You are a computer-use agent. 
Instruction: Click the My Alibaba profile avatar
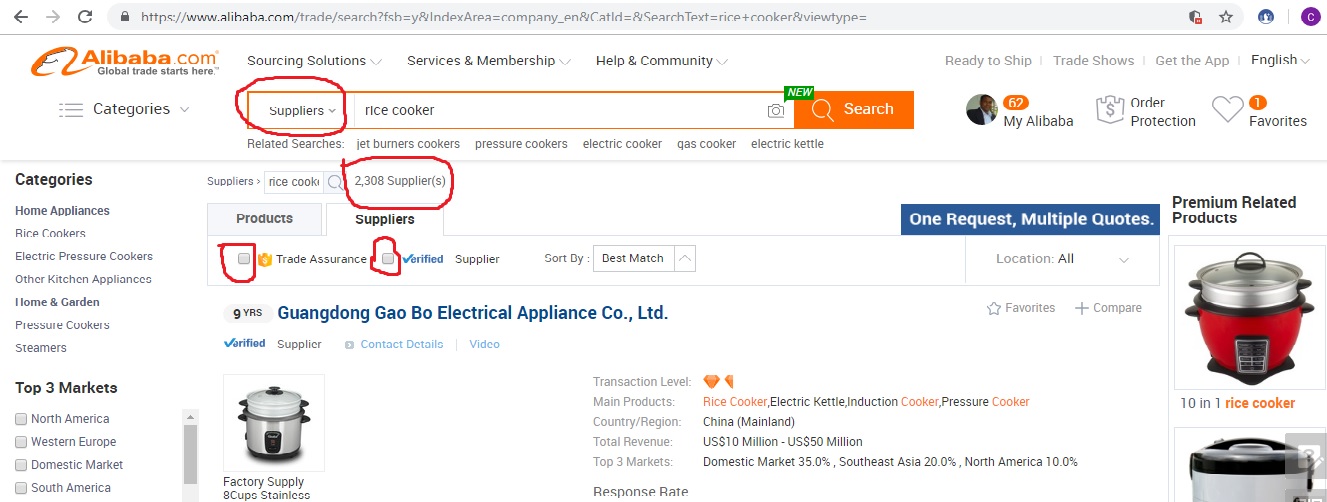981,110
